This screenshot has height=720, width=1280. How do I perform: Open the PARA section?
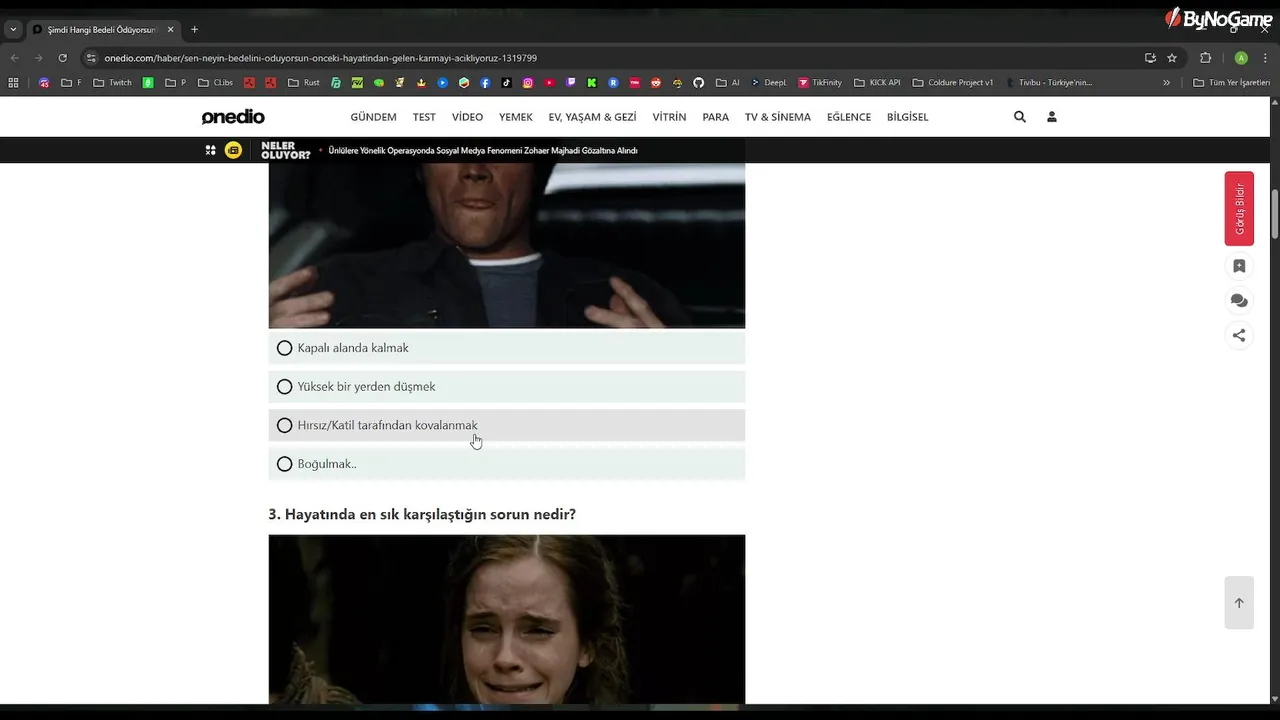click(716, 117)
